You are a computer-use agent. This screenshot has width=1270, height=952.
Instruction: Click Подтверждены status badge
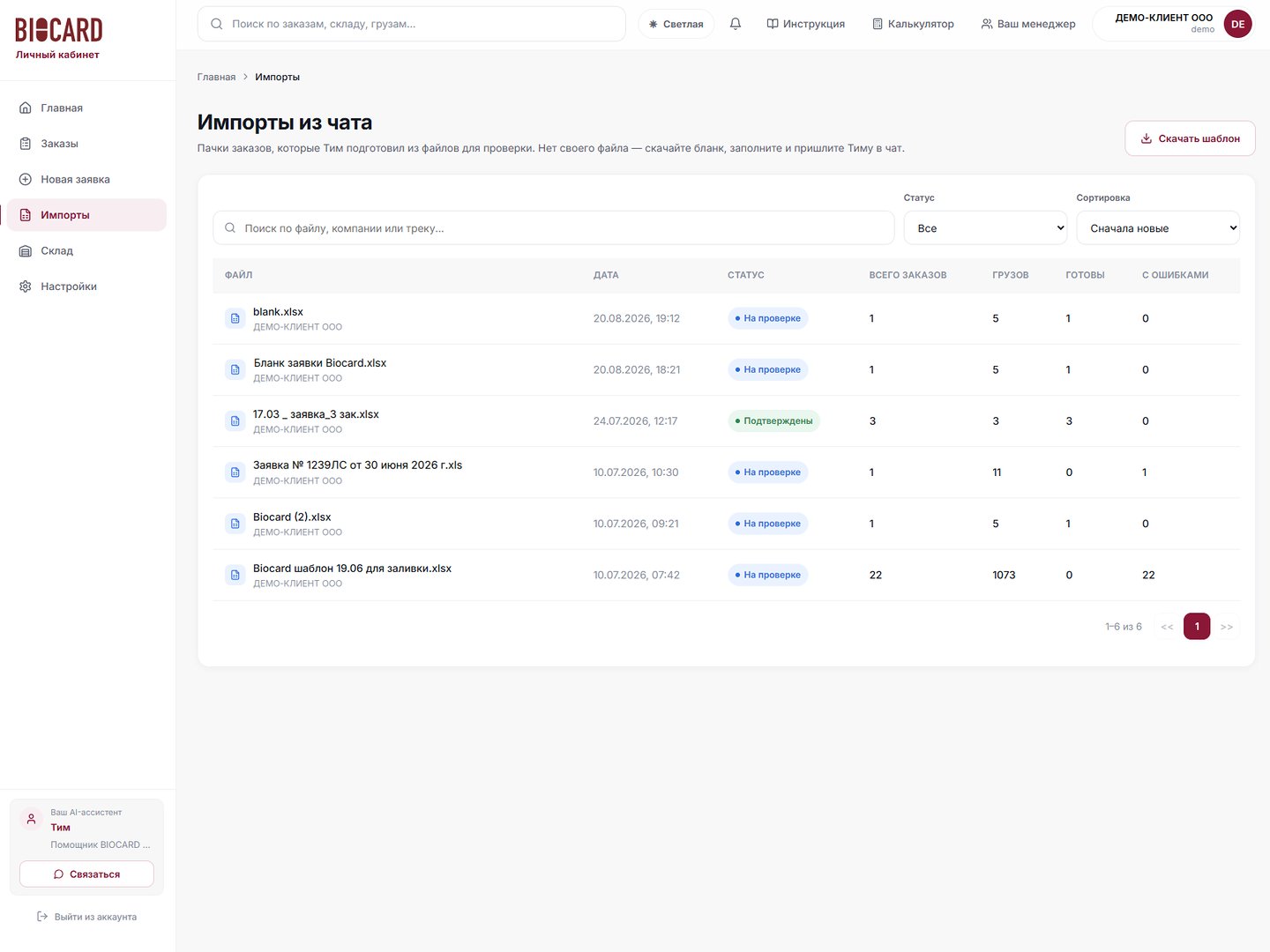click(x=773, y=421)
